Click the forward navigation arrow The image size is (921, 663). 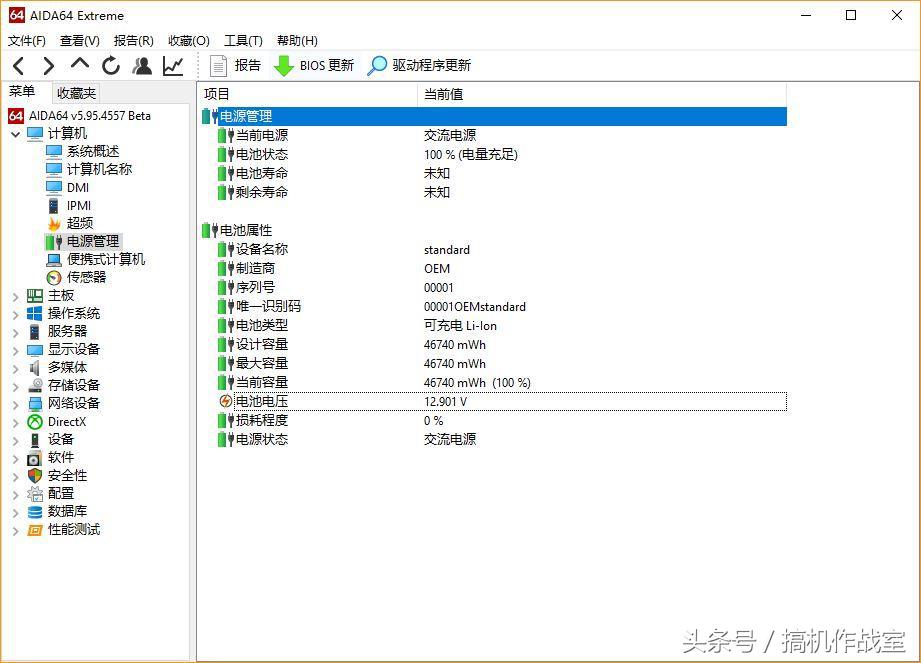pyautogui.click(x=47, y=64)
